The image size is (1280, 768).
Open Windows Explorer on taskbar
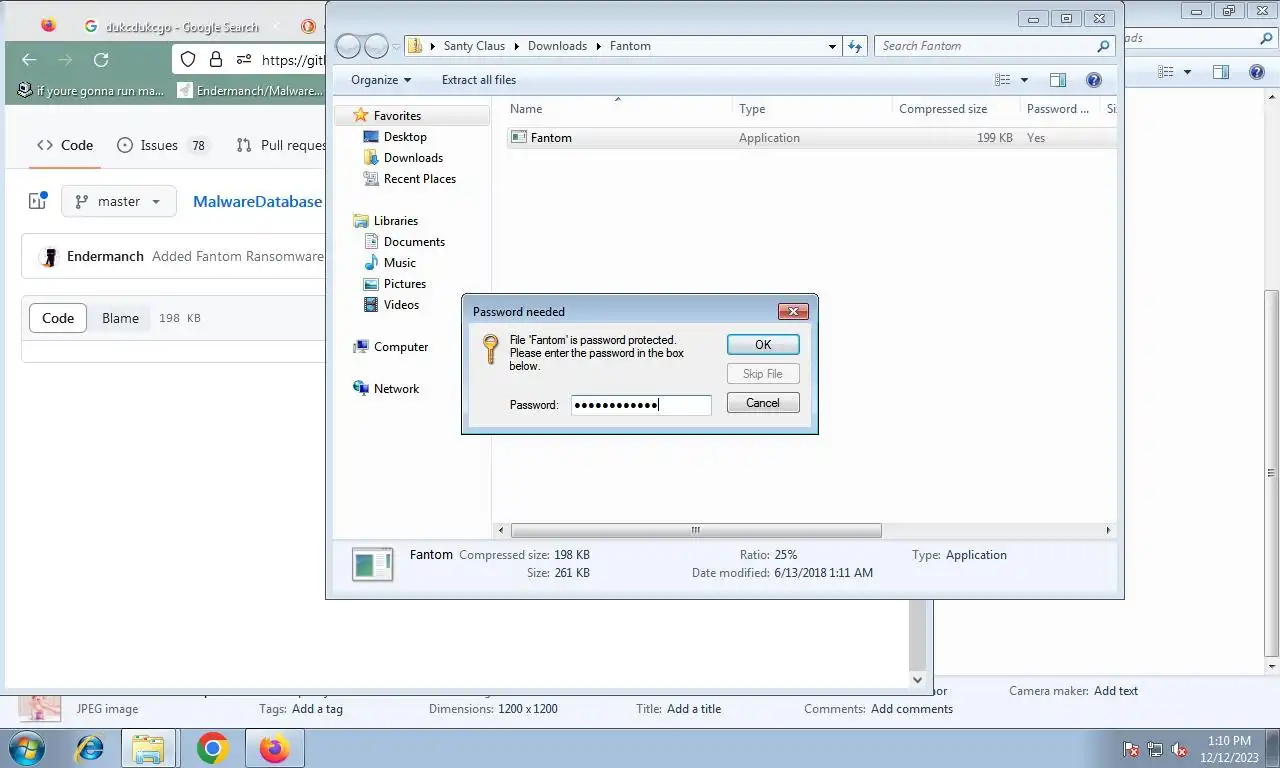point(149,748)
